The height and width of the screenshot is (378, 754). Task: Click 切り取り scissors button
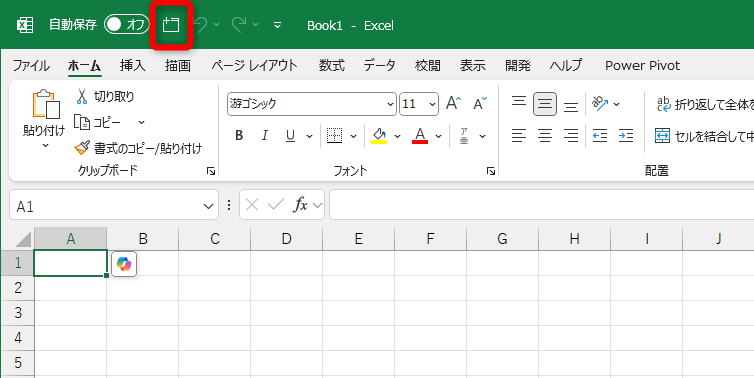105,97
